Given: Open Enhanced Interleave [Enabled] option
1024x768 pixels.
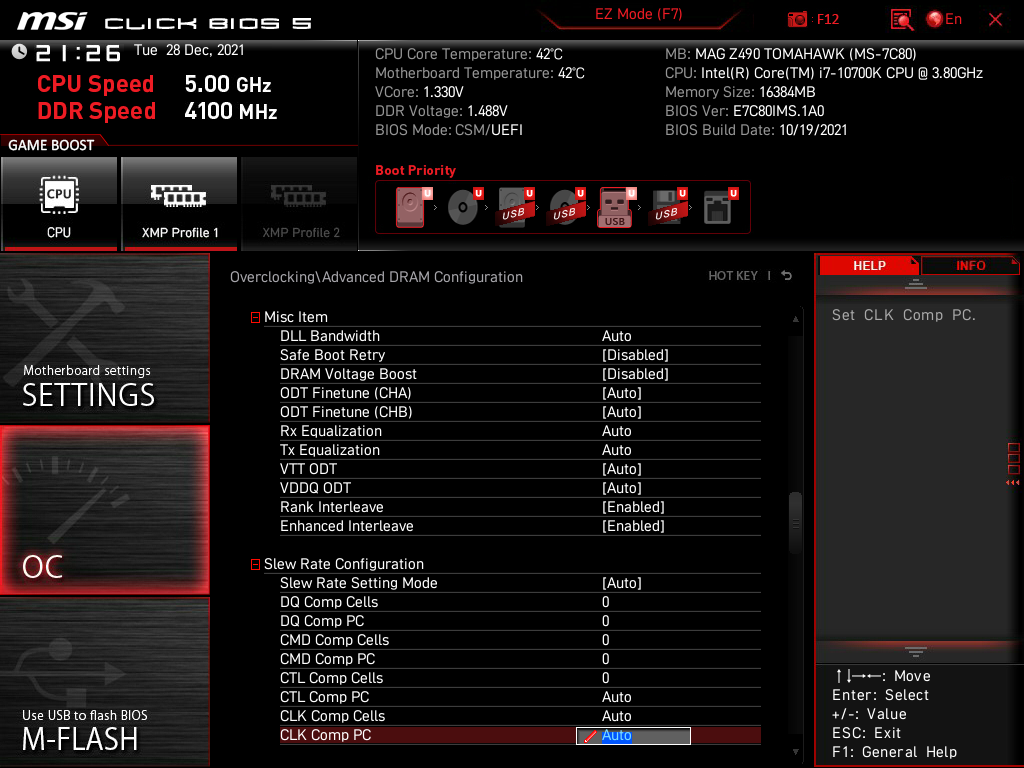Looking at the screenshot, I should point(633,526).
